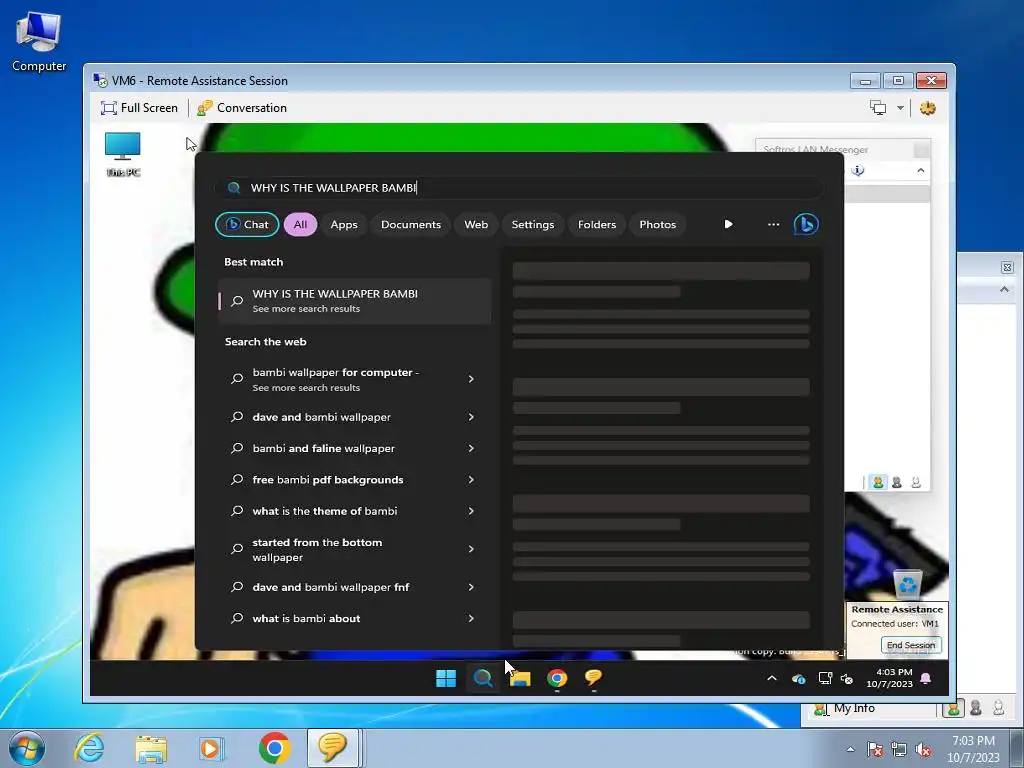Viewport: 1024px width, 768px height.
Task: Expand 'dave and bambi wallpaper fnf' arrow
Action: [x=471, y=587]
